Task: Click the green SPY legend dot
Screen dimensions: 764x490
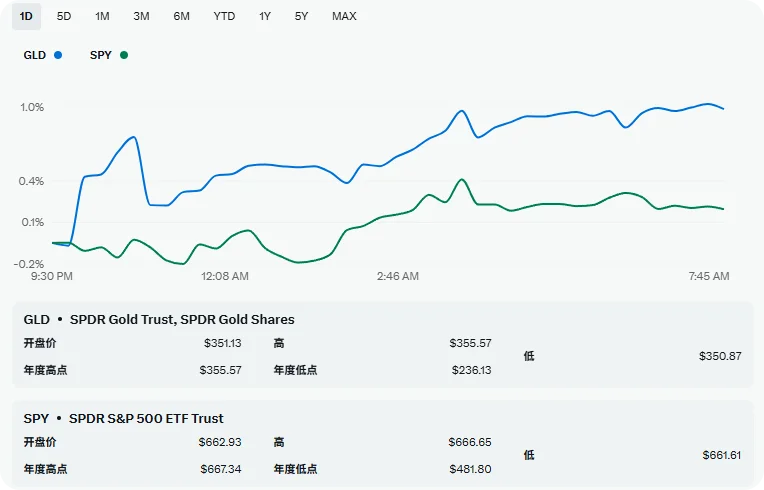Action: 123,55
